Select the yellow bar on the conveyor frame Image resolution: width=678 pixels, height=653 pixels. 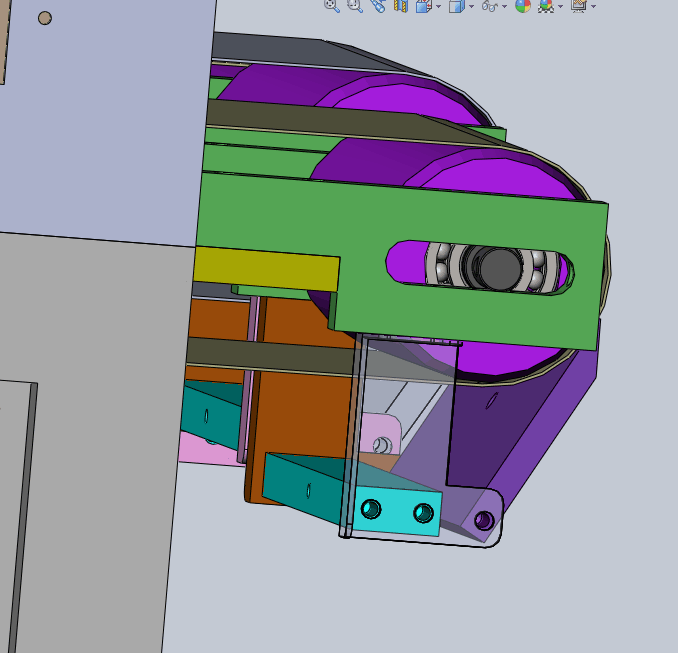coord(265,268)
